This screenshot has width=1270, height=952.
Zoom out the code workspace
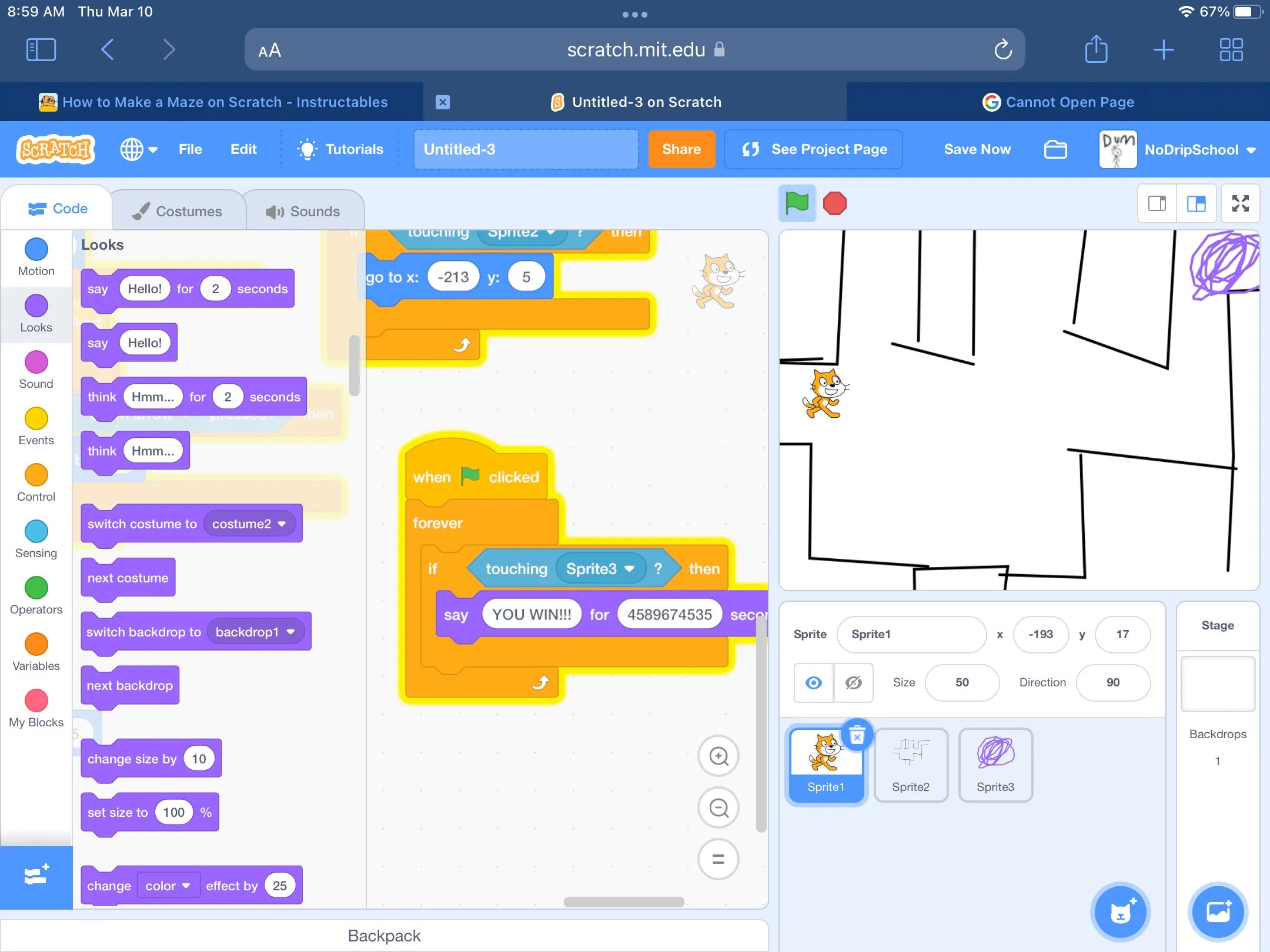click(x=718, y=808)
